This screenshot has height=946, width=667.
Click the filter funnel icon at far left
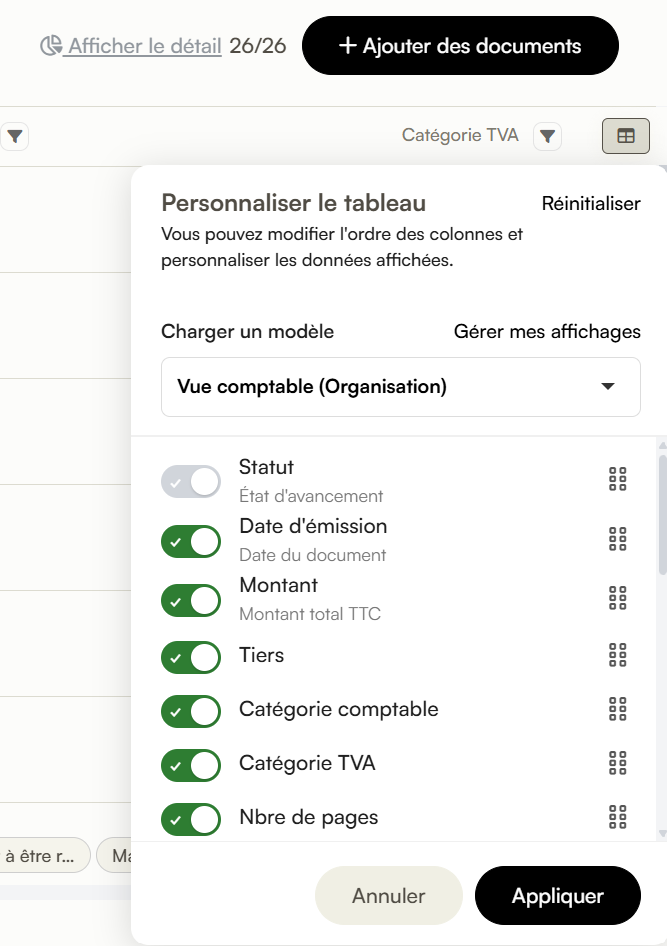click(x=14, y=136)
